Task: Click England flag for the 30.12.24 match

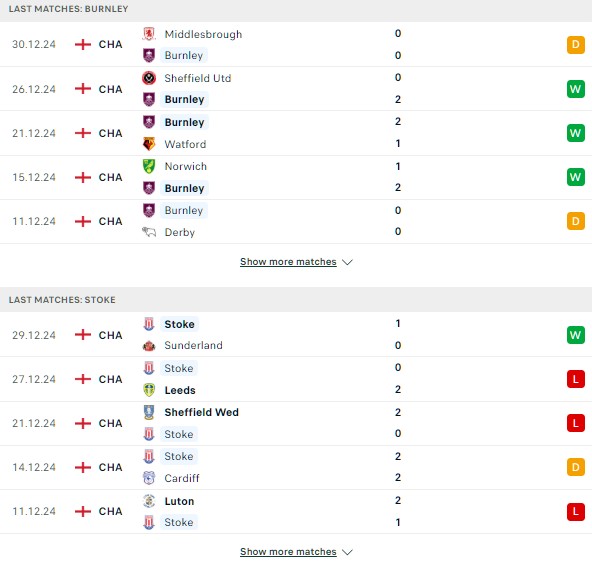Action: click(x=83, y=45)
